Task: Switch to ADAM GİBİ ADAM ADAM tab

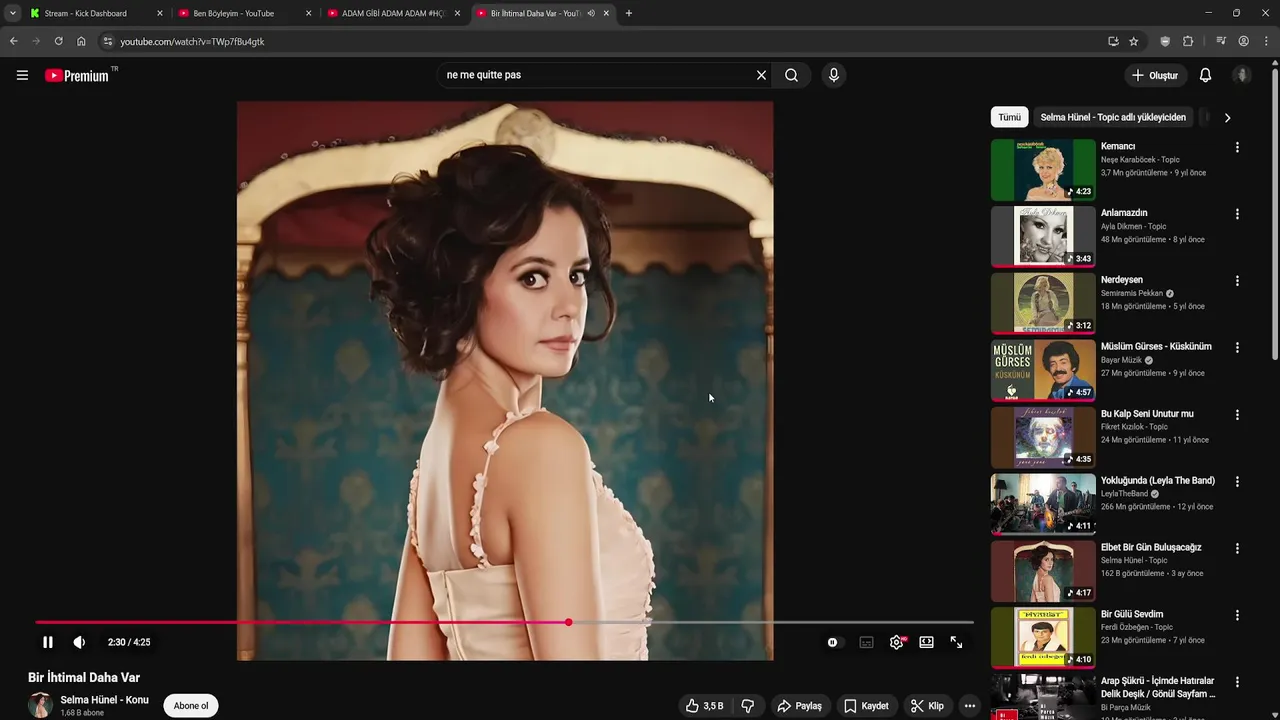Action: 393,13
